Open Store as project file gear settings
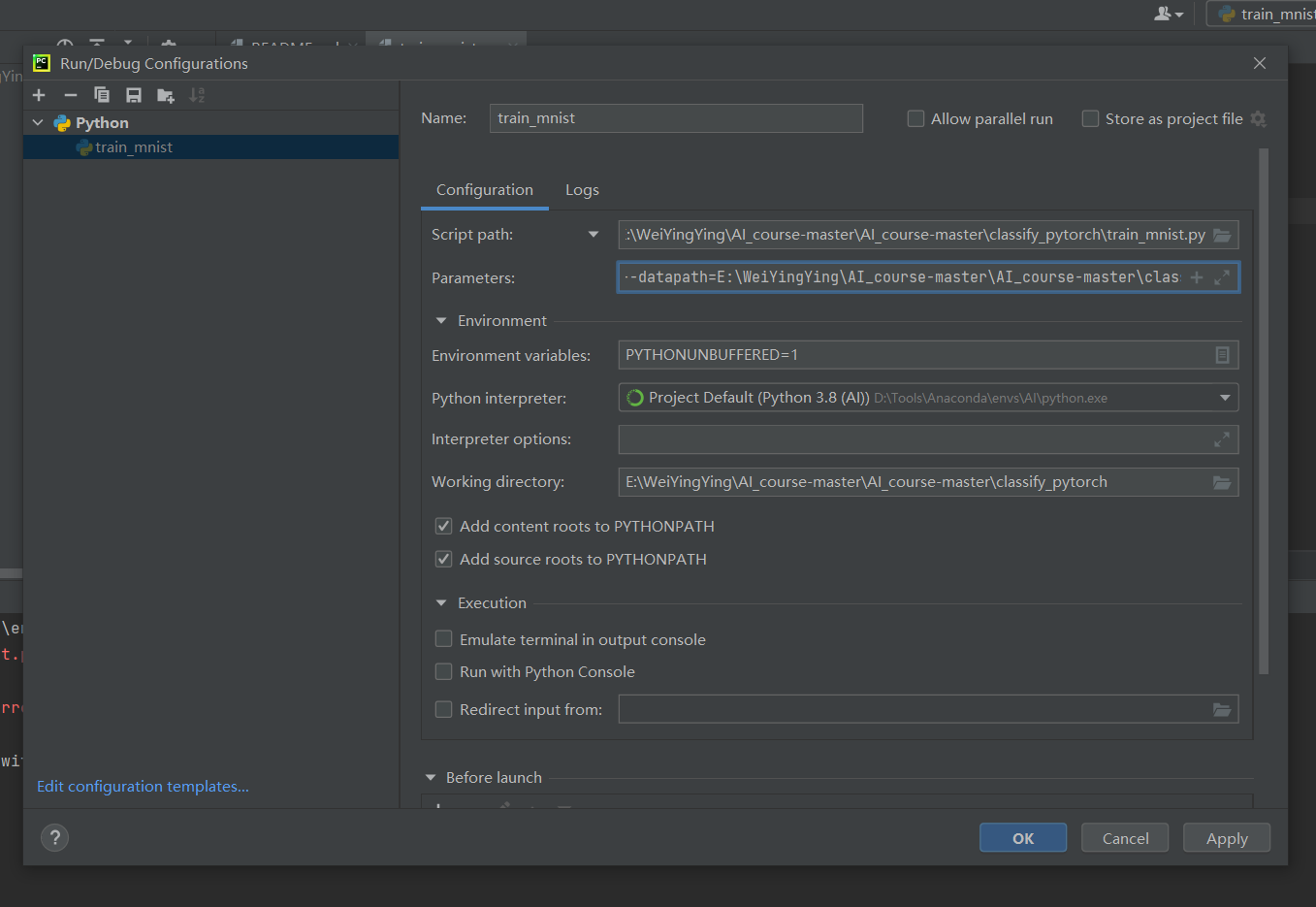Image resolution: width=1316 pixels, height=907 pixels. point(1259,118)
